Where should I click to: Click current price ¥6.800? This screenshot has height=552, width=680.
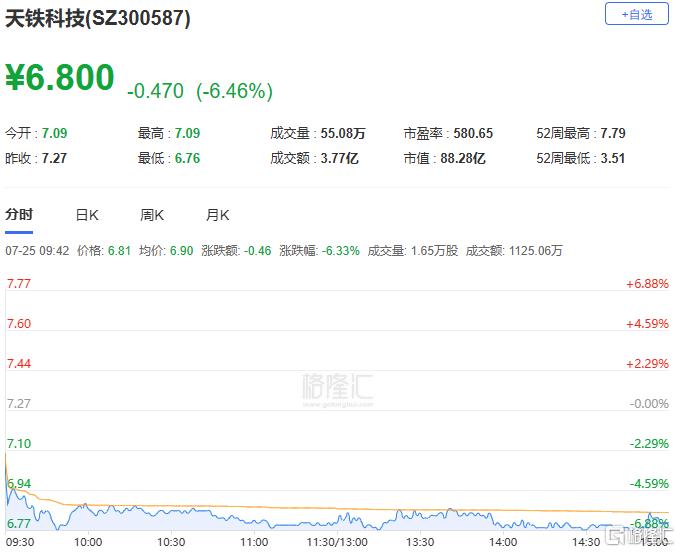click(59, 77)
